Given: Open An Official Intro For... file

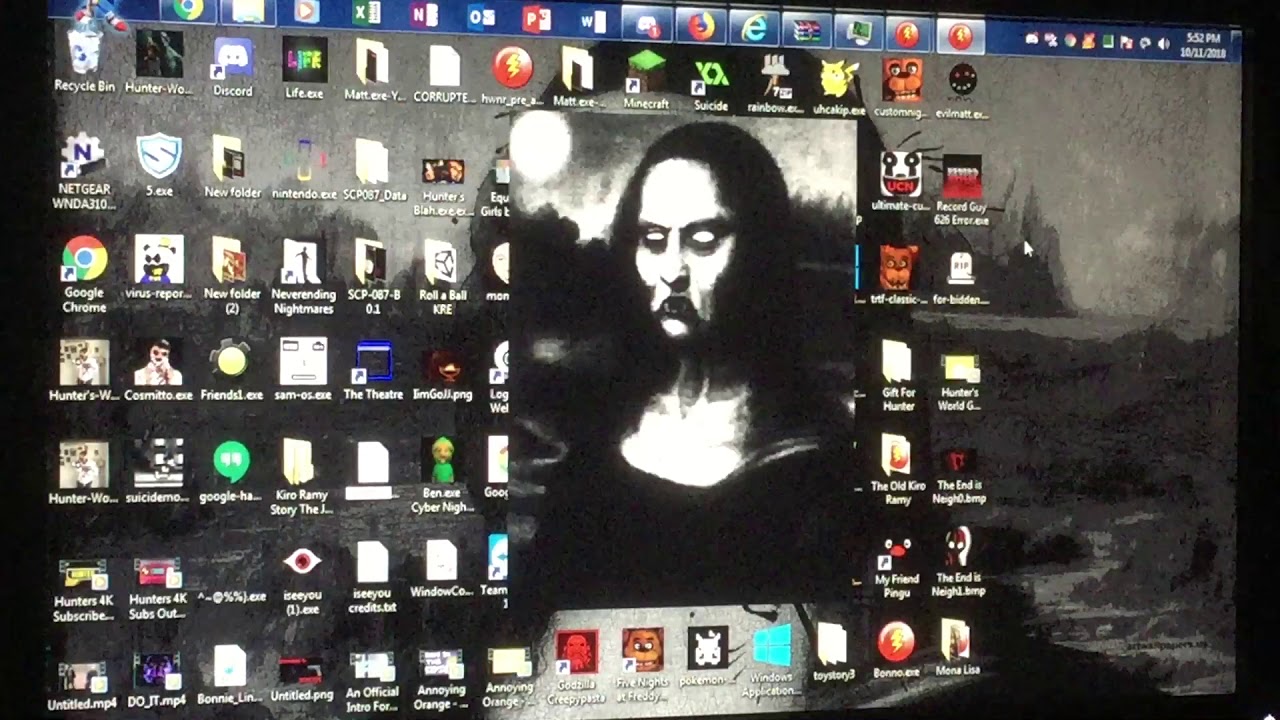Looking at the screenshot, I should pos(372,679).
